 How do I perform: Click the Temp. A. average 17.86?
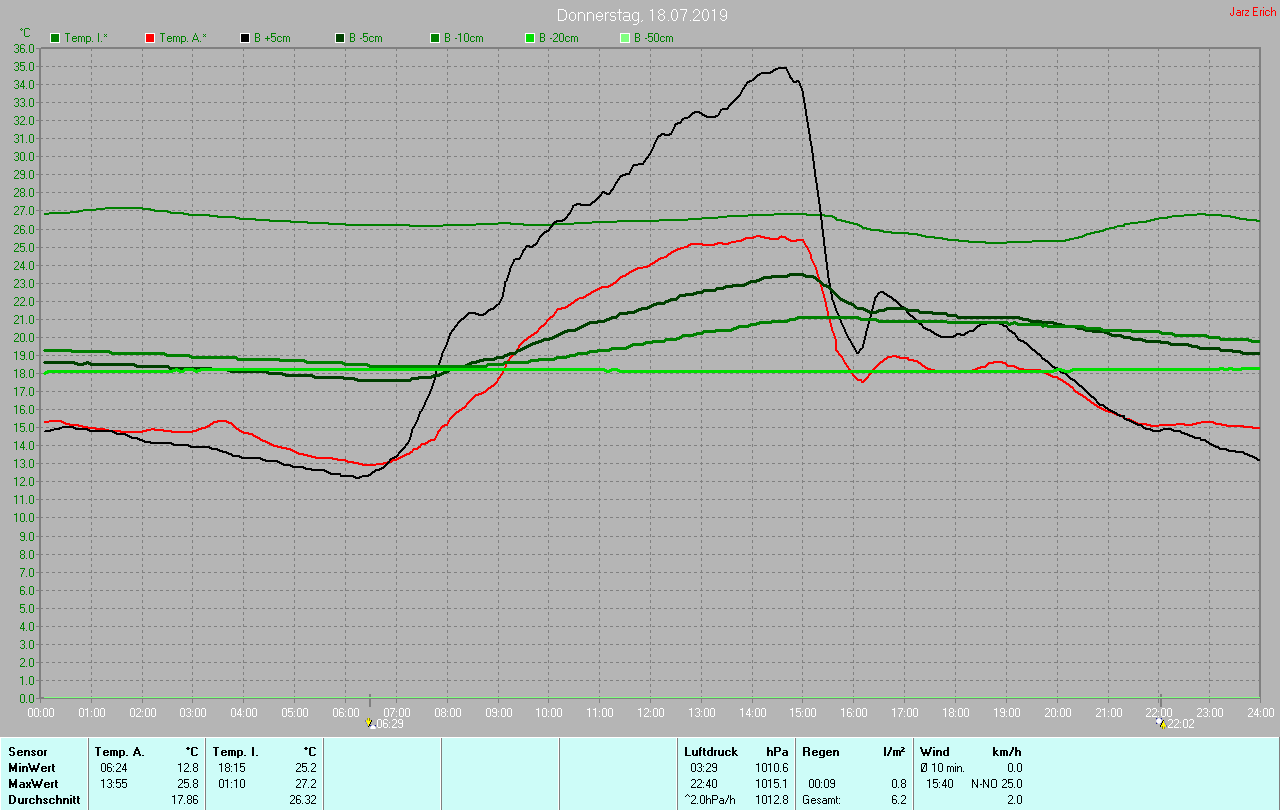pos(184,799)
